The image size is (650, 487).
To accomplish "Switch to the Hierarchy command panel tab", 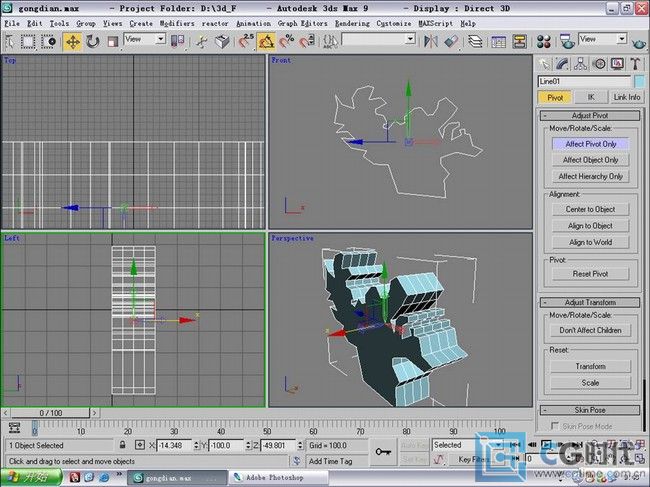I will 580,64.
